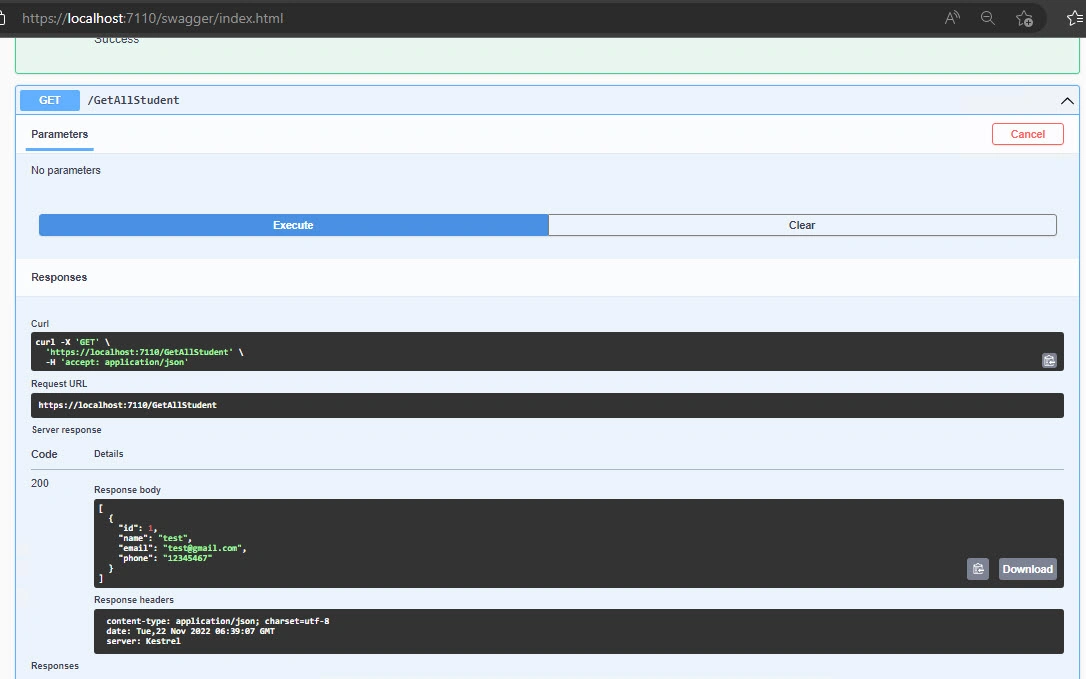Click the Request URL text box
The height and width of the screenshot is (679, 1086).
547,405
